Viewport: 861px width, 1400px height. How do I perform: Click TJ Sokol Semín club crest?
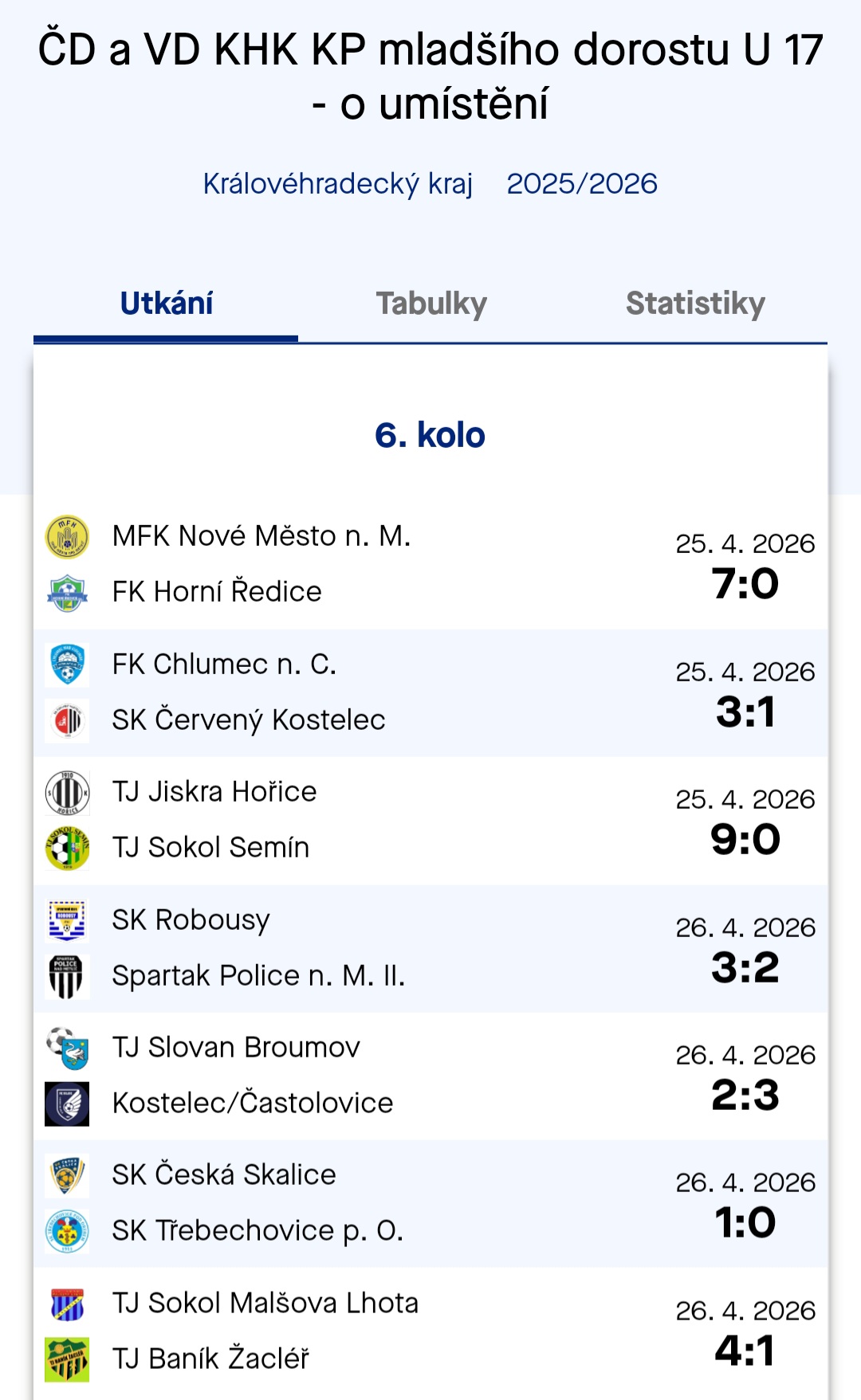(67, 848)
